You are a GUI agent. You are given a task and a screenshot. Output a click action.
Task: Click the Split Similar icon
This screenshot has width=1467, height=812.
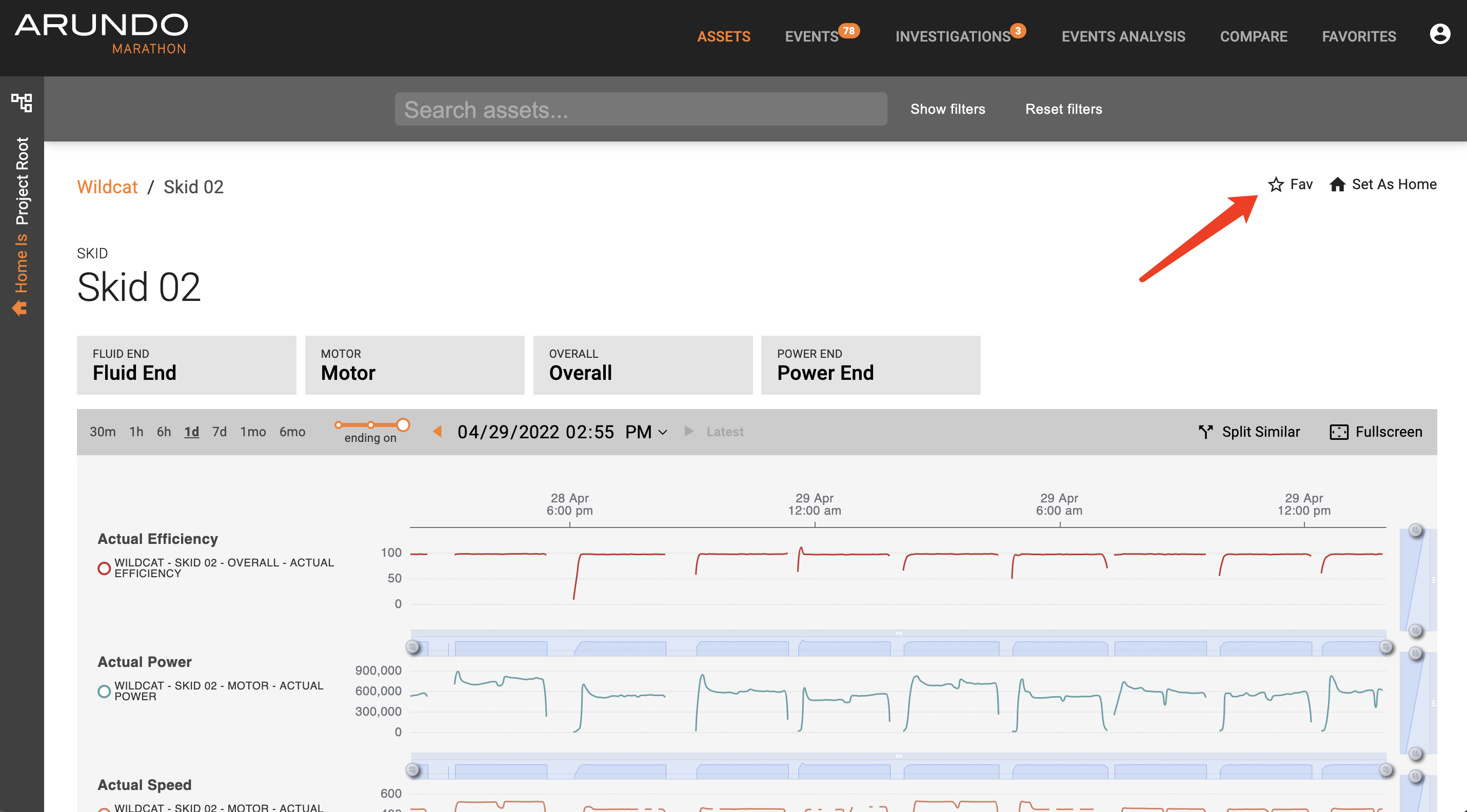click(x=1205, y=432)
